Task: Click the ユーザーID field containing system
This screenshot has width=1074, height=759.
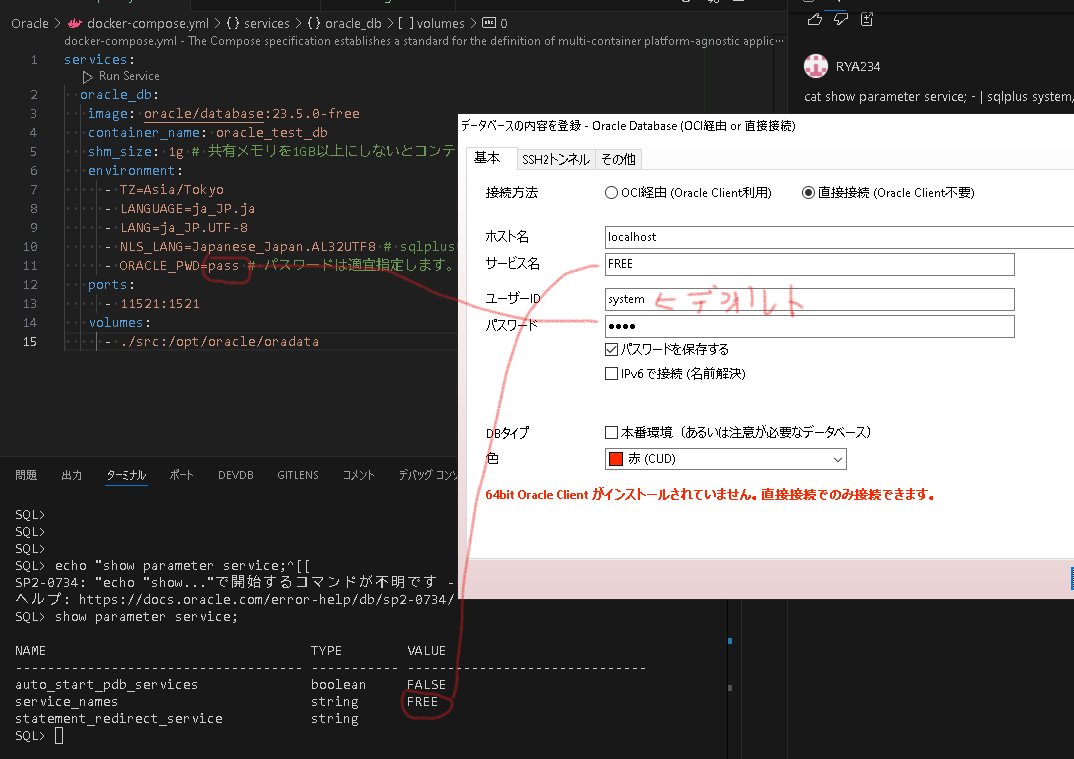Action: (x=810, y=299)
